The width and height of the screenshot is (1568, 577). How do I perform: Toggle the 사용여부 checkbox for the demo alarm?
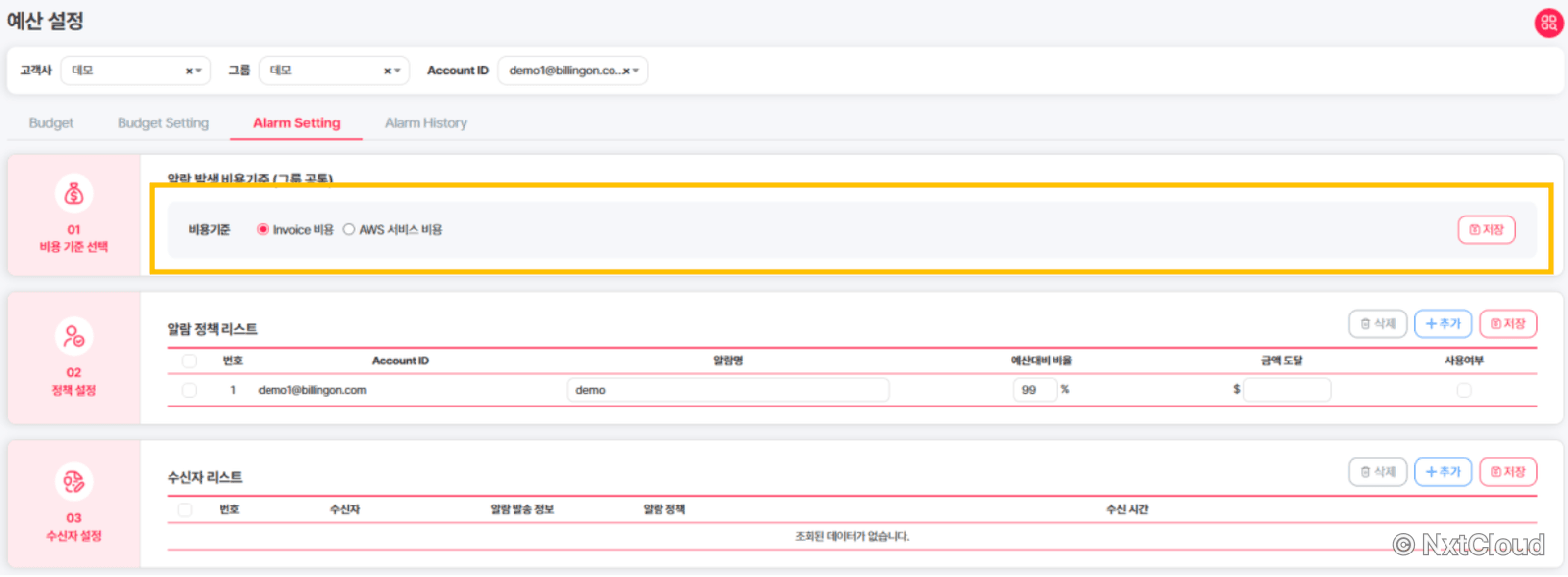pyautogui.click(x=1464, y=390)
